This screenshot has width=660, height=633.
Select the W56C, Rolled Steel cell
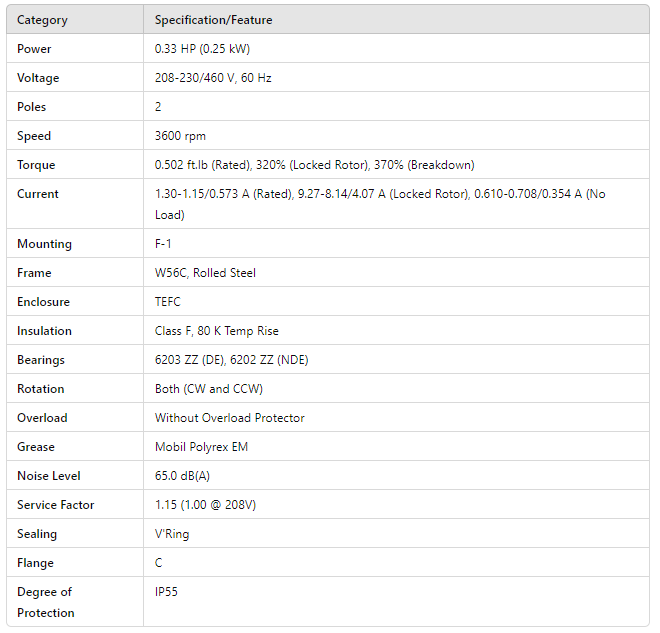[205, 273]
